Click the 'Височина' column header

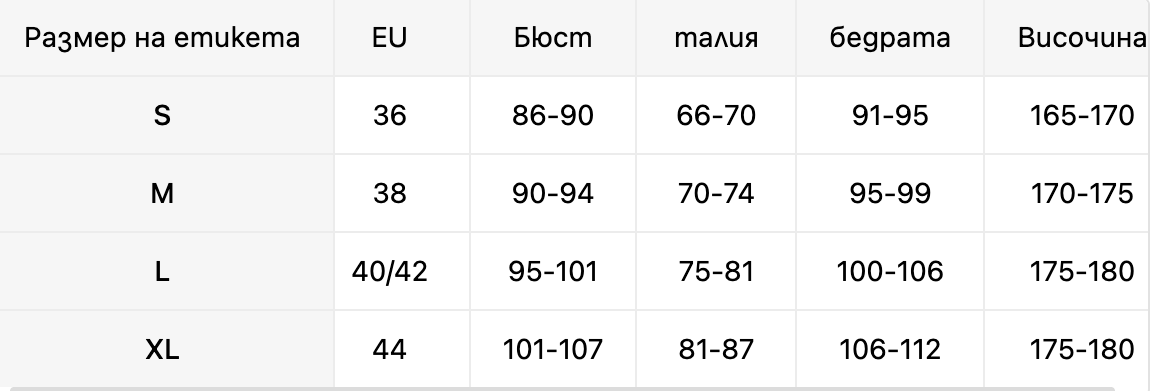1081,38
